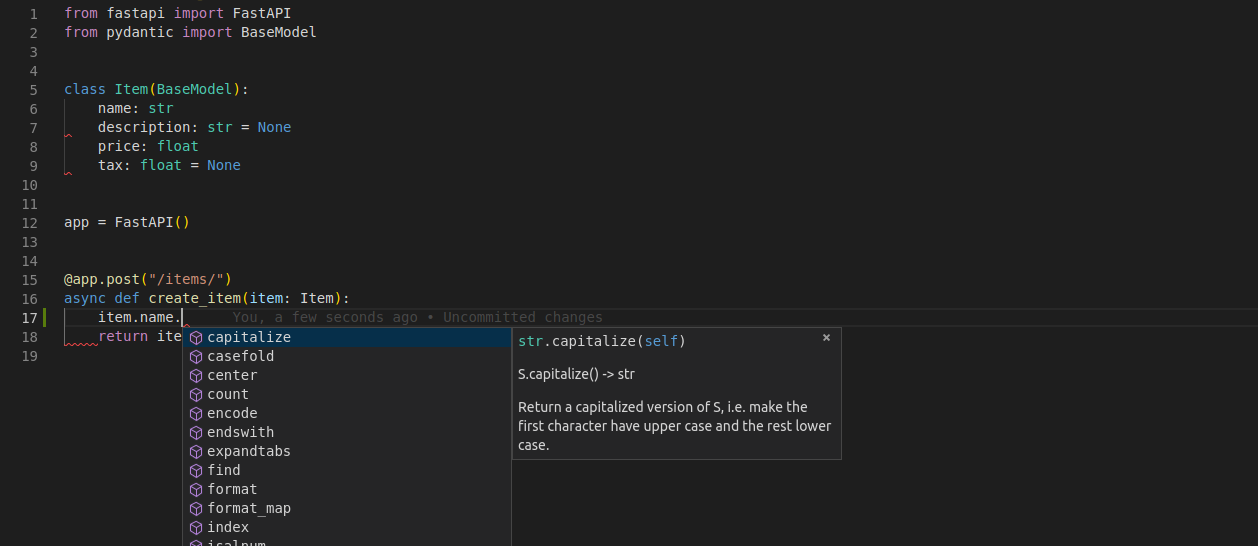
Task: Click the method icon beside center
Action: (x=196, y=376)
